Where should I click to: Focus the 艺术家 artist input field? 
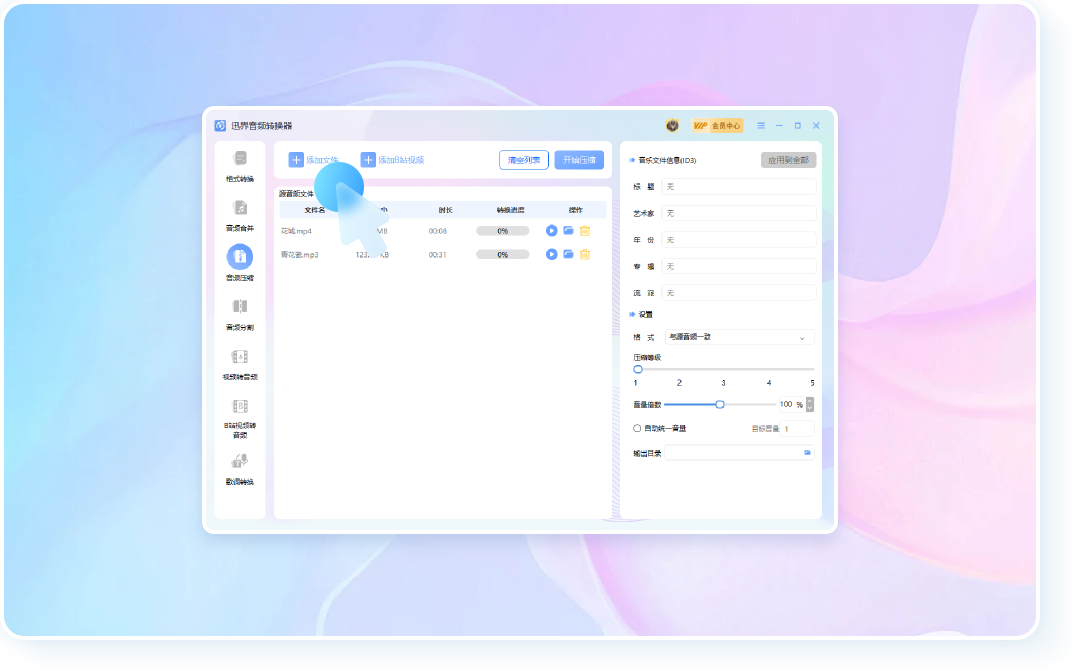point(739,213)
